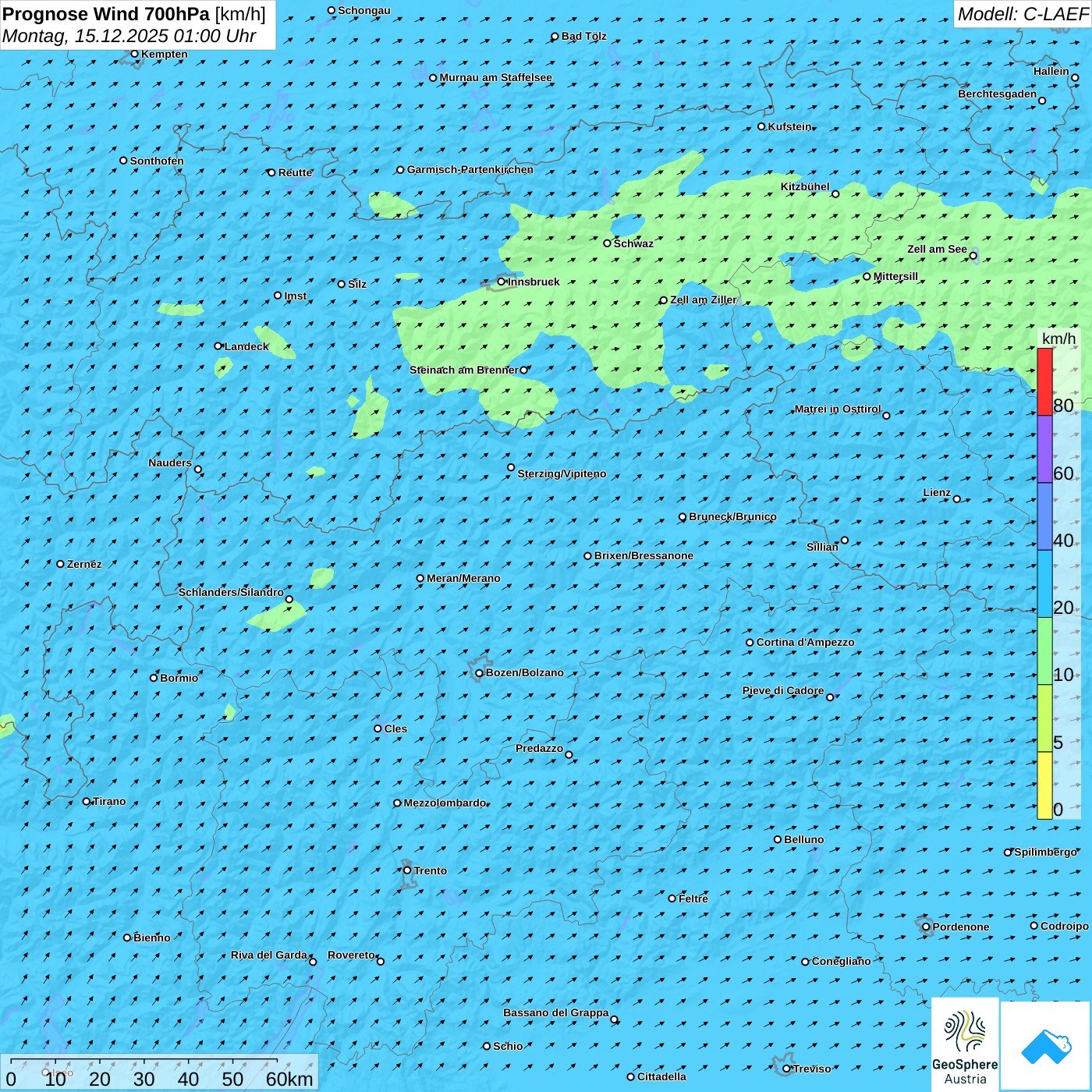1092x1092 pixels.
Task: Click the Bormio city marker
Action: pyautogui.click(x=154, y=678)
